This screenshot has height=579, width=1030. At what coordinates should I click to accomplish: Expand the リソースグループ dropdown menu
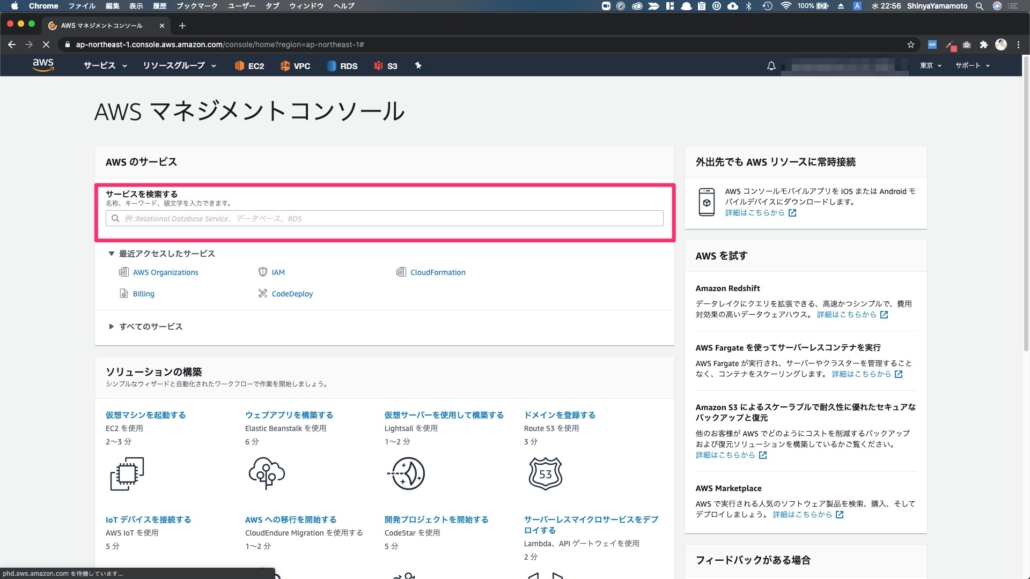pos(179,66)
